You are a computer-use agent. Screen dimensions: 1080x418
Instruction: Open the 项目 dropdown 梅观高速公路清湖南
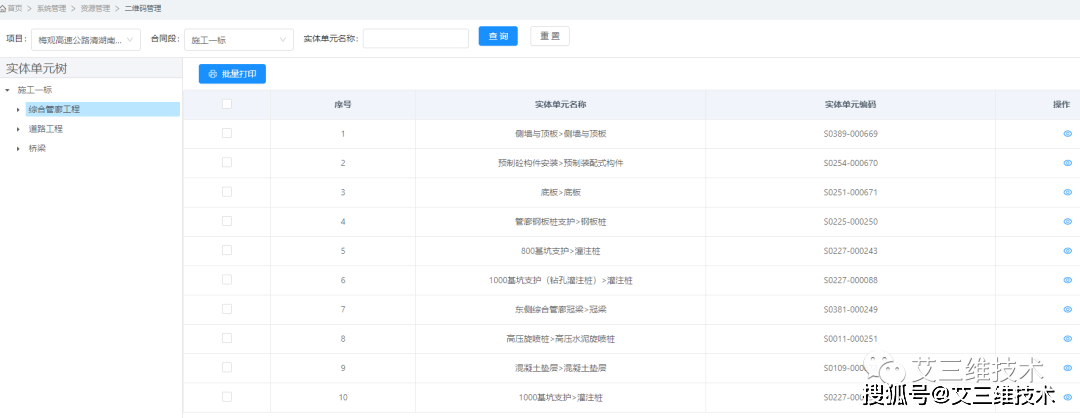point(86,40)
